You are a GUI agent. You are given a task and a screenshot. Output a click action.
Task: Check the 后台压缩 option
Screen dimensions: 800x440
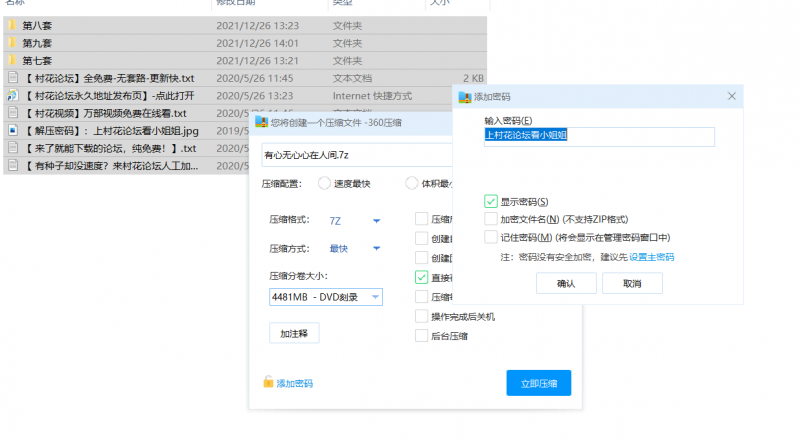pos(421,336)
